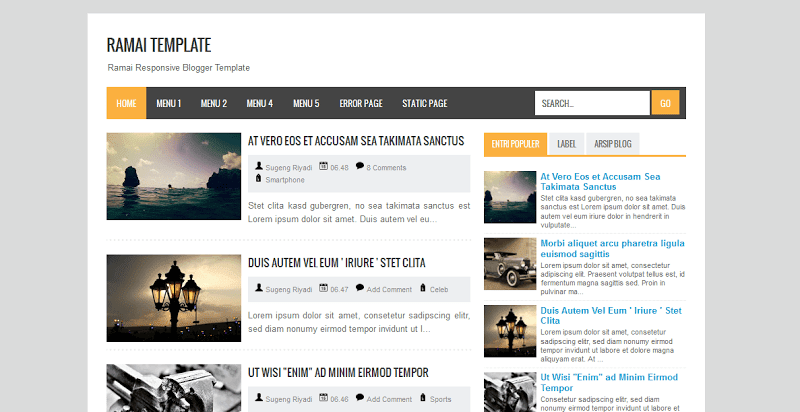The height and width of the screenshot is (412, 800).
Task: Click the author icon in Ut Wisi post meta
Action: 259,397
